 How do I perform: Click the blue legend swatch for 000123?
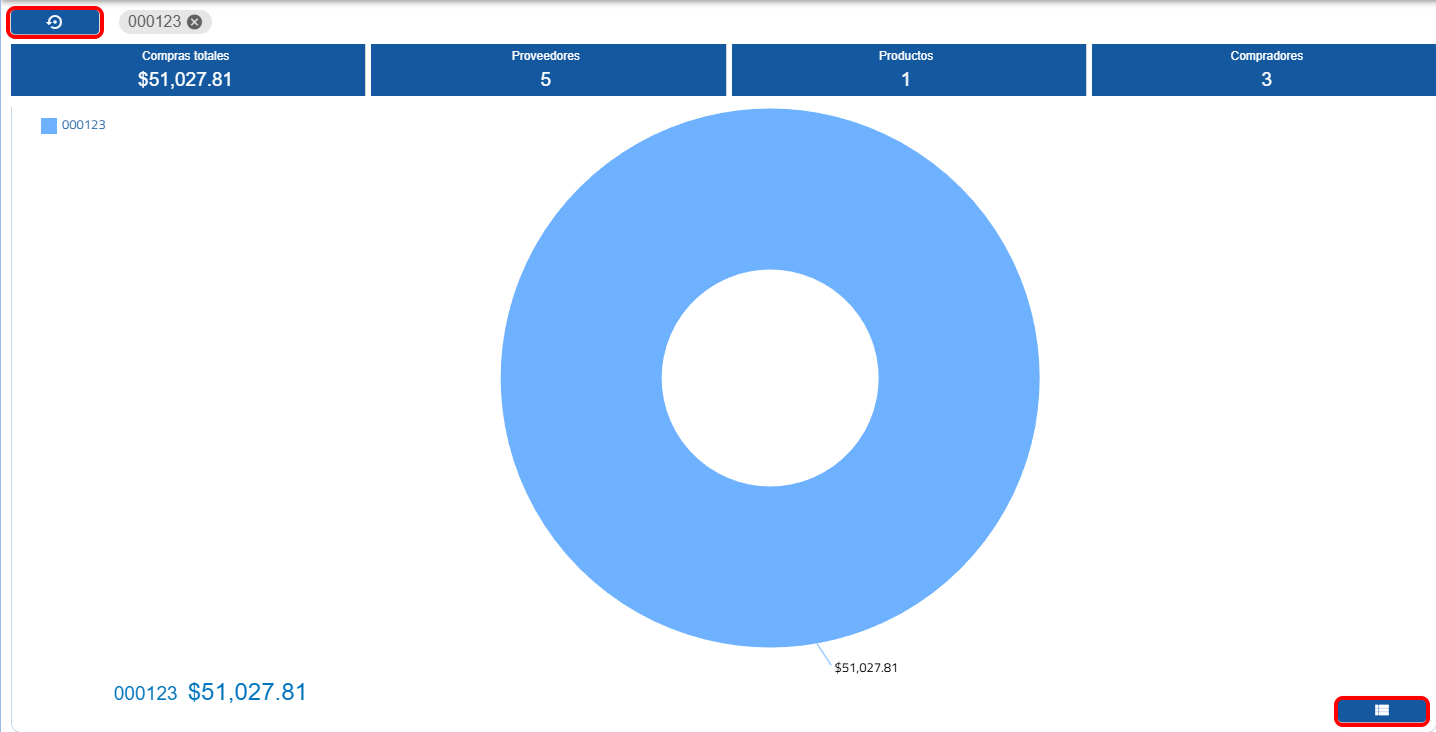coord(49,126)
